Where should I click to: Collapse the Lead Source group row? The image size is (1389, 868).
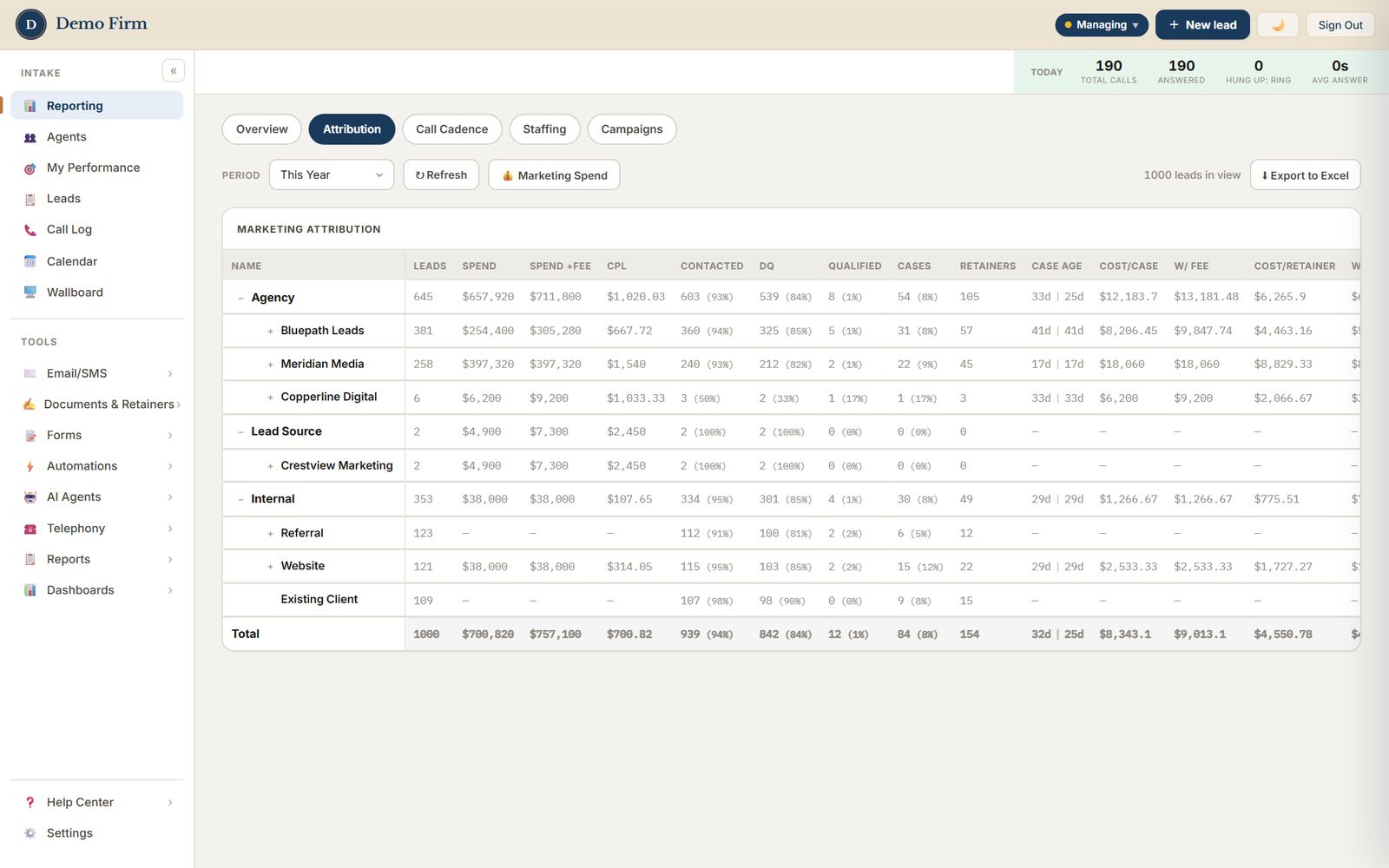240,431
